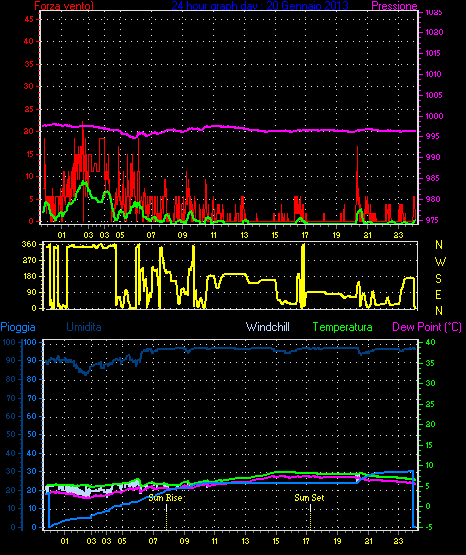
Task: Click yellow '270' on the direction axis
Action: point(29,260)
